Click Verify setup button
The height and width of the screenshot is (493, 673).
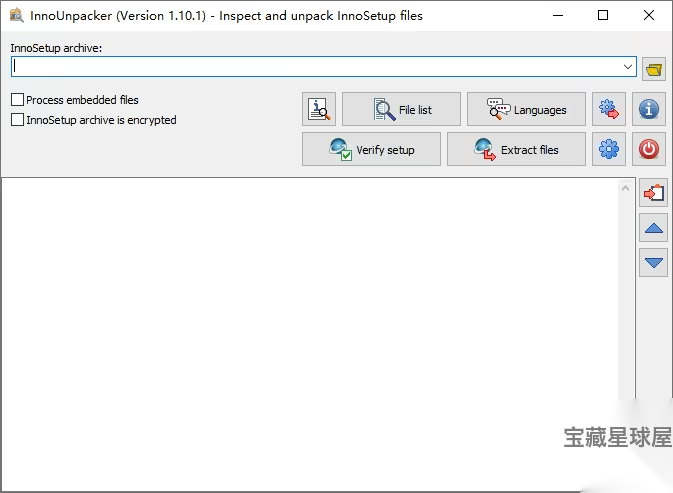pos(371,149)
